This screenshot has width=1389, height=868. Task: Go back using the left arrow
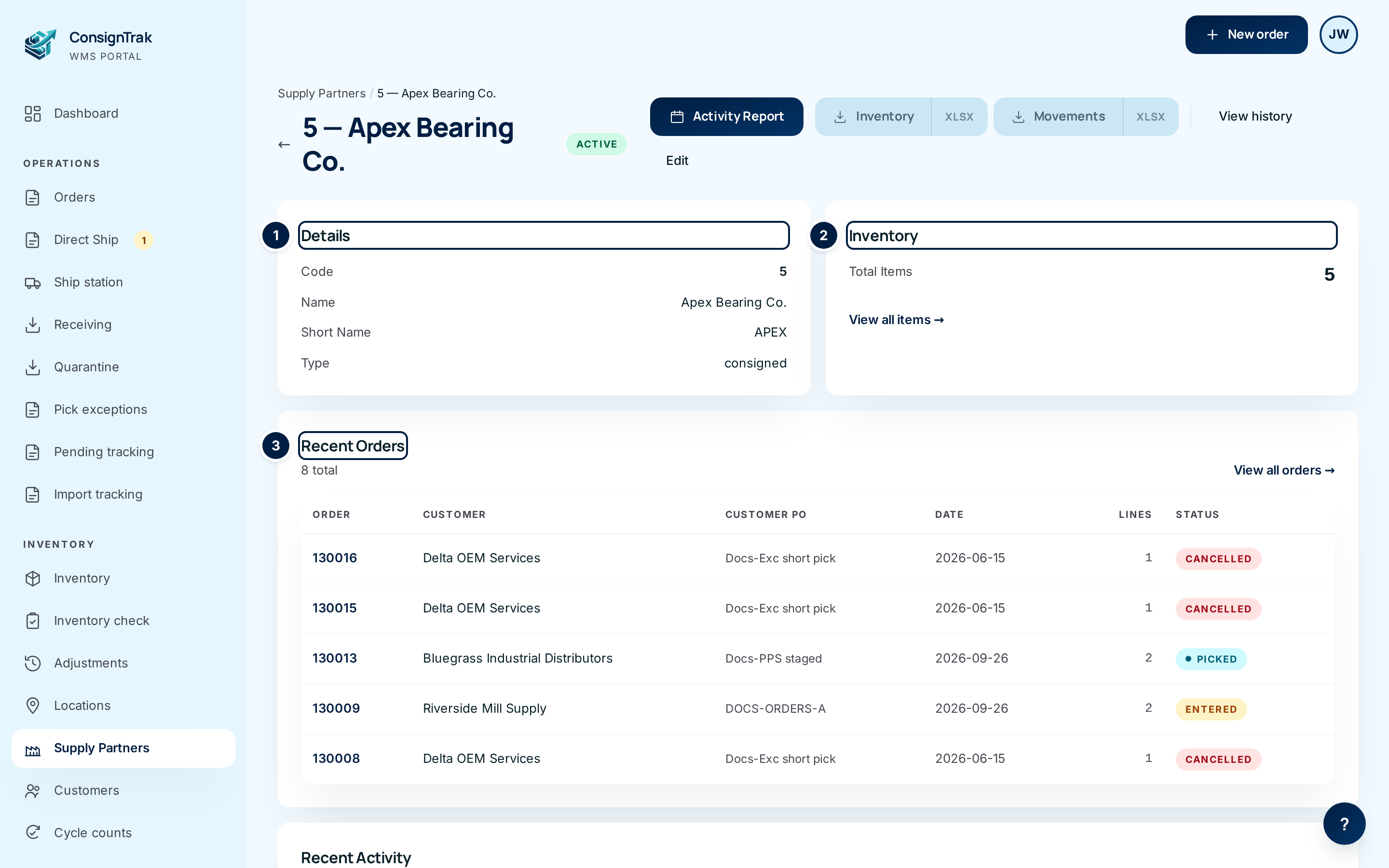click(x=284, y=145)
